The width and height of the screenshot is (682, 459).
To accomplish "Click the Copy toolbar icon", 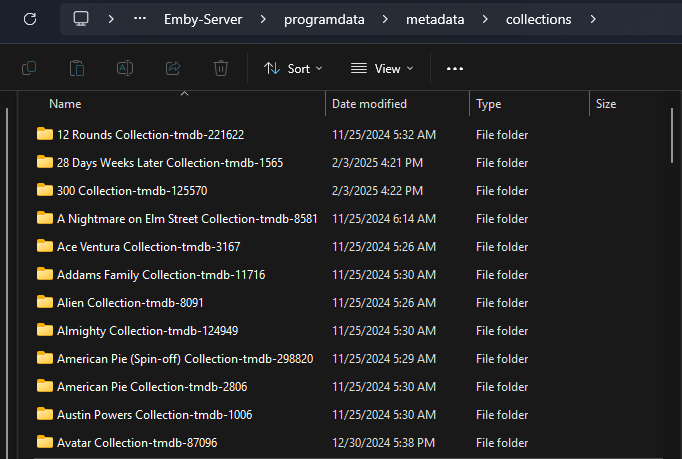I will point(29,68).
